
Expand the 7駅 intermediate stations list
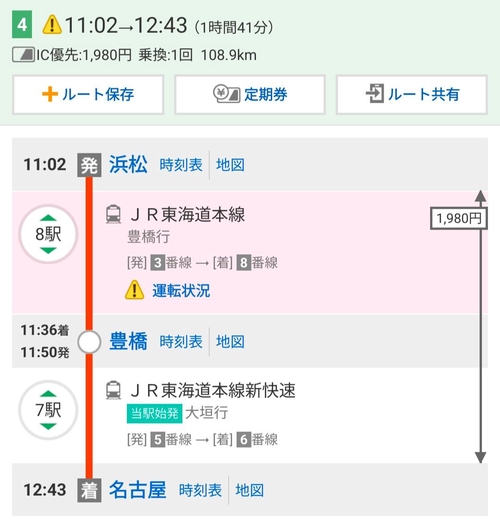tap(48, 410)
